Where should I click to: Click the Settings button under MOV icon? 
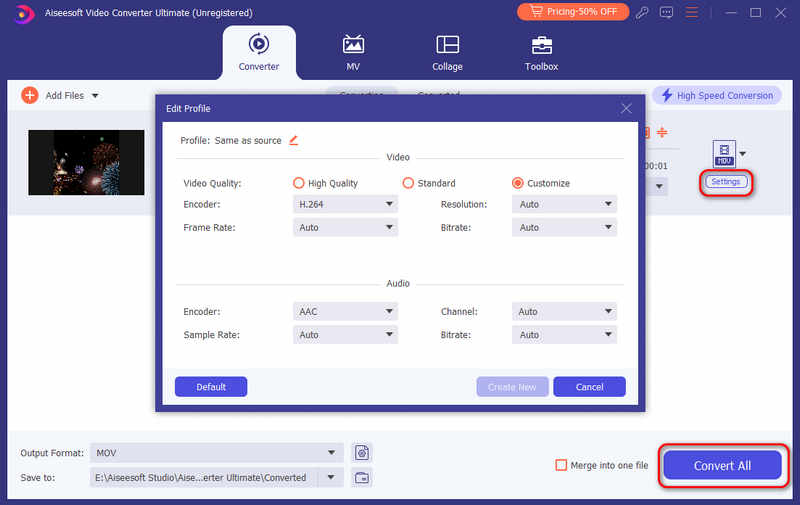click(x=726, y=182)
